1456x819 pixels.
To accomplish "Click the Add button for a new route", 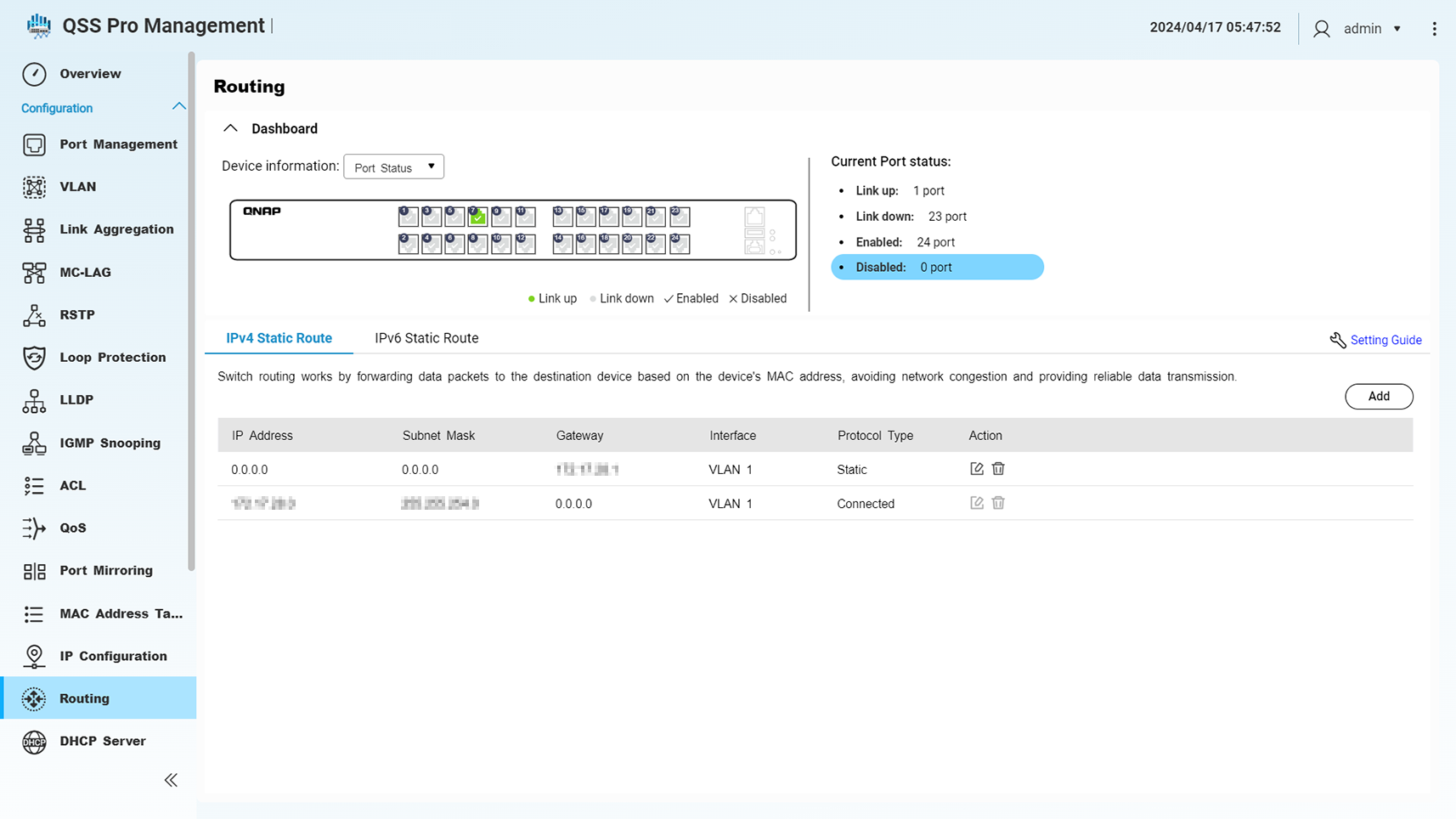I will (x=1379, y=396).
